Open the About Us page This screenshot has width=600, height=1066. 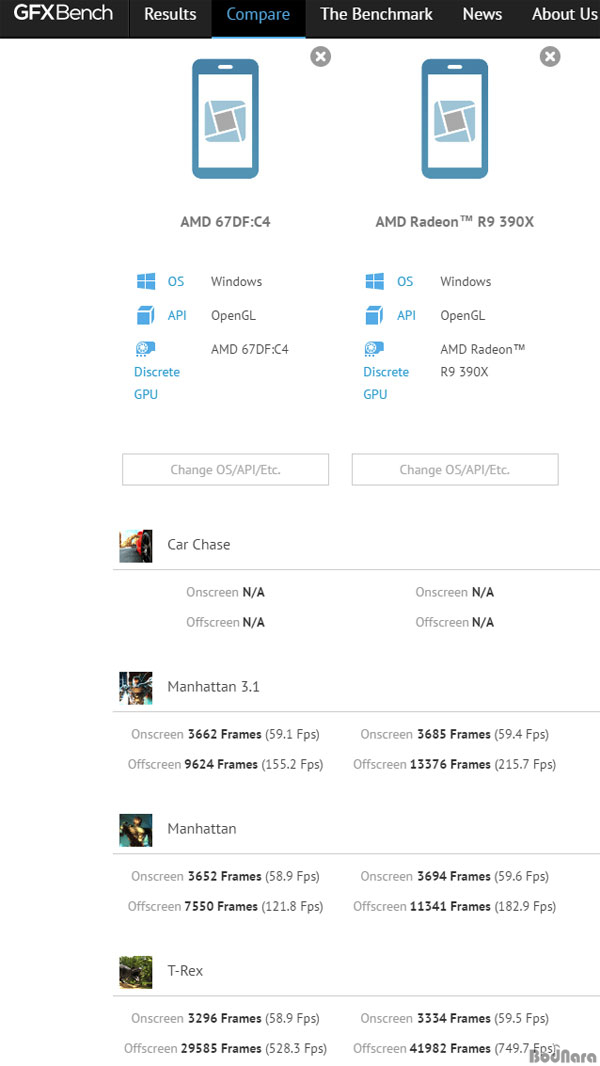click(565, 14)
